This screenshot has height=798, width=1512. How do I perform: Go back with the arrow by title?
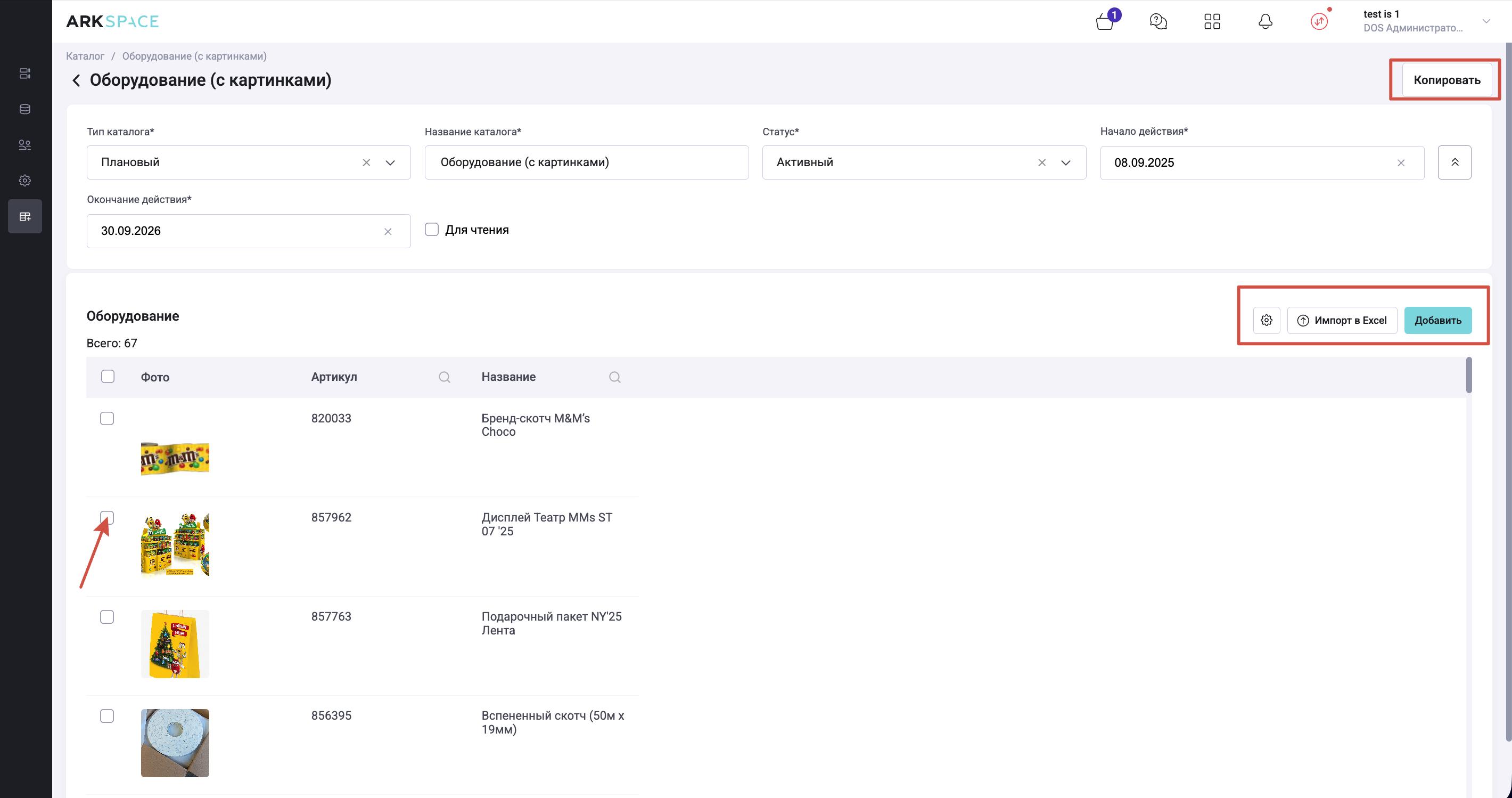76,80
